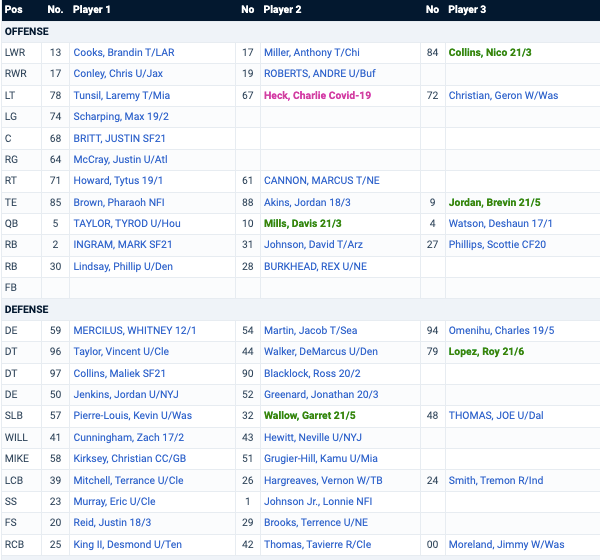Click the Player 2 column header
The height and width of the screenshot is (560, 600).
[282, 10]
